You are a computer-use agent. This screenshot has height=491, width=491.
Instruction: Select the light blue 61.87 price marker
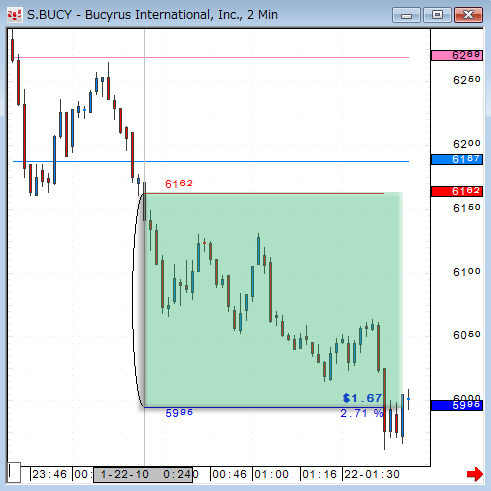coord(457,159)
